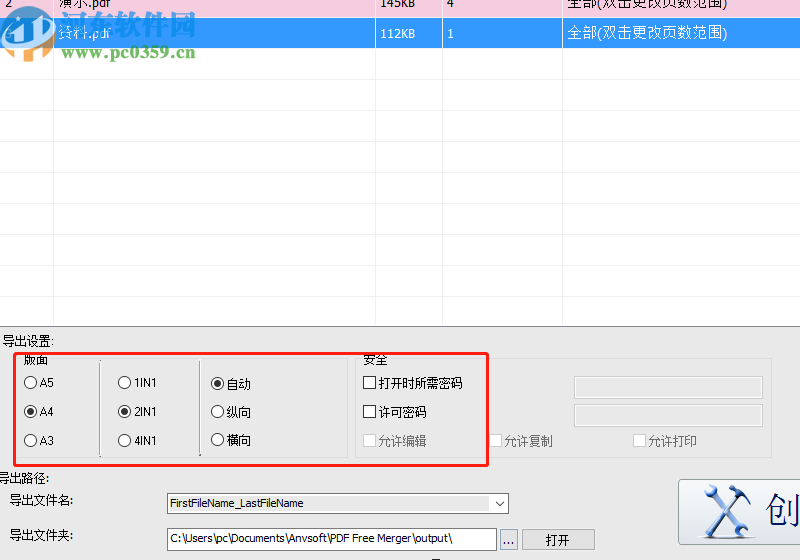800x560 pixels.
Task: Click the 打开 button
Action: (558, 540)
